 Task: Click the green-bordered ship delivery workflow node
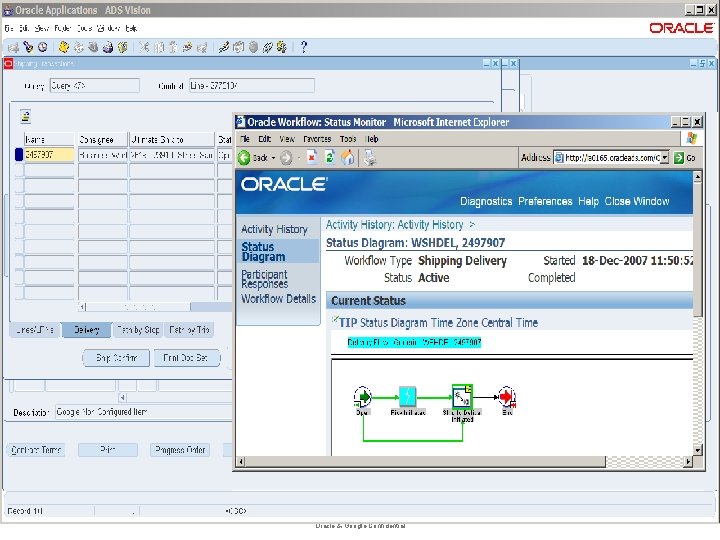462,397
